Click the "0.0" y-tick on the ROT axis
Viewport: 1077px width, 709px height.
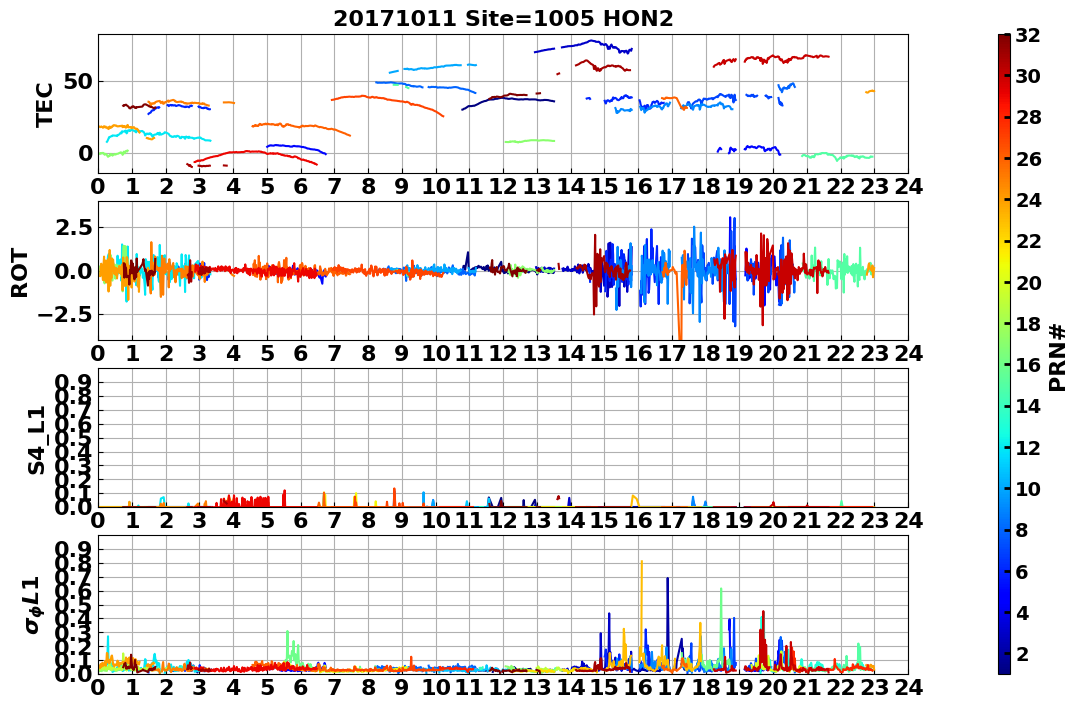(x=73, y=271)
